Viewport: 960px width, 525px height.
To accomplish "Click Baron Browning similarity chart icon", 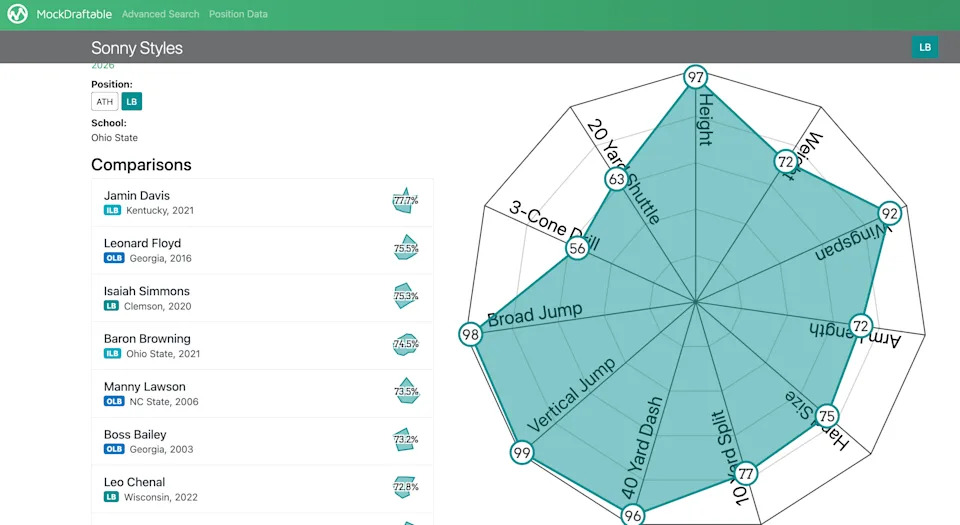I will 405,344.
